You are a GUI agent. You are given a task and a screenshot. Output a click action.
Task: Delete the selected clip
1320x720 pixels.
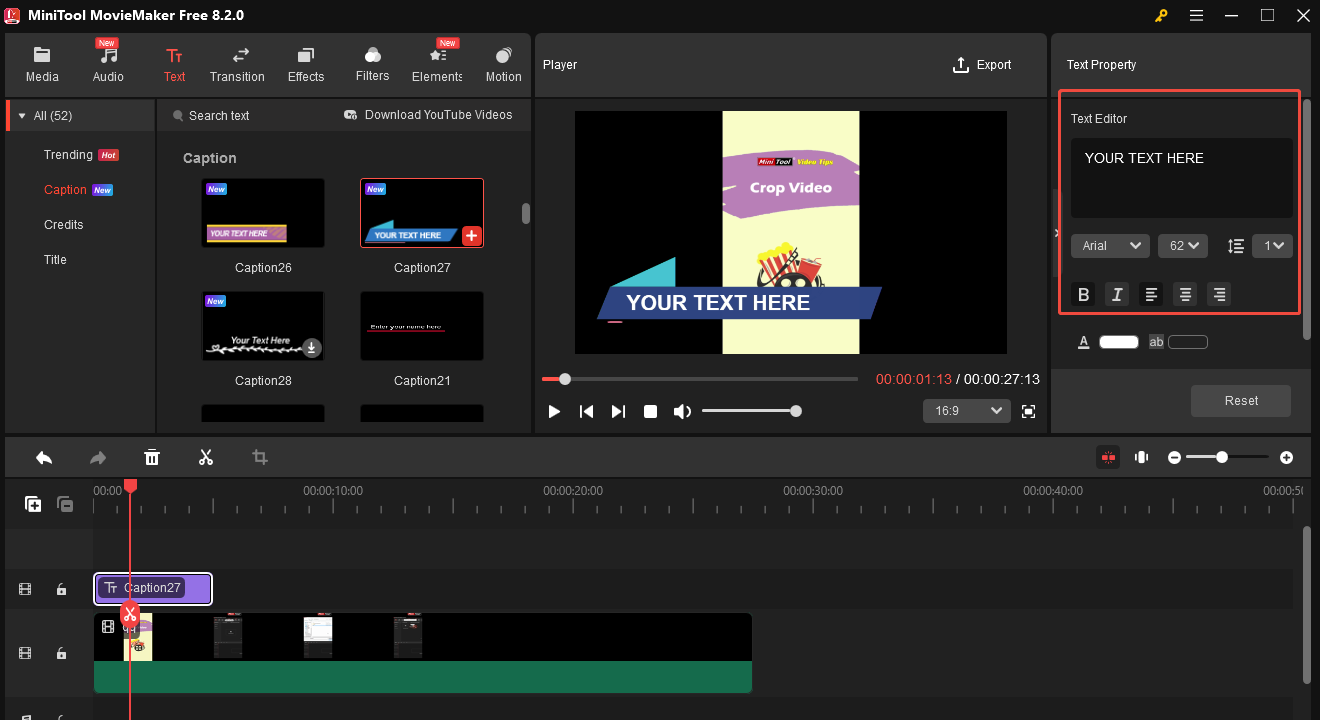(x=152, y=457)
